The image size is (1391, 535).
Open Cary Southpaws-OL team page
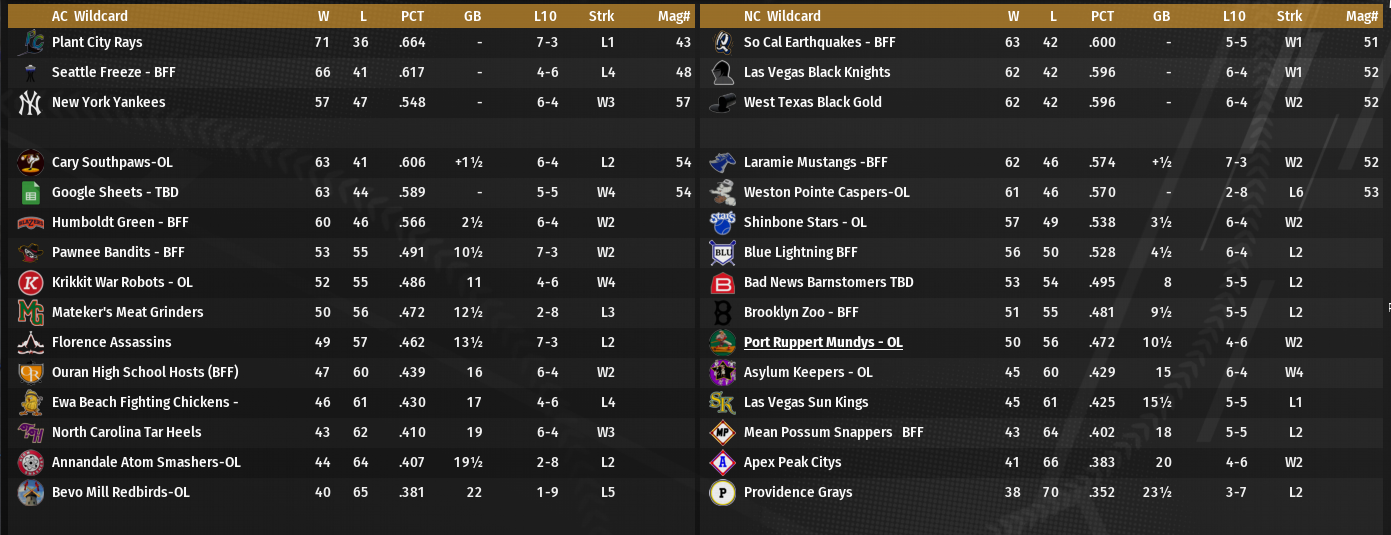(x=112, y=162)
